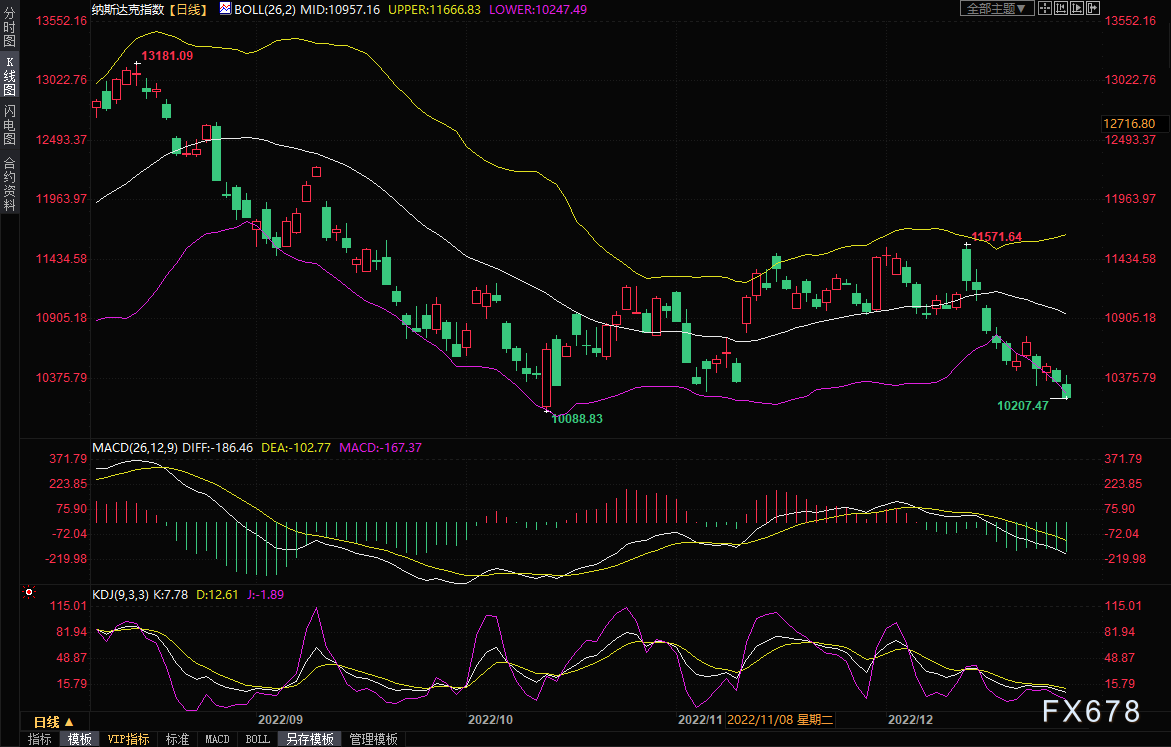Click the crosshair cursor icon

1044,8
